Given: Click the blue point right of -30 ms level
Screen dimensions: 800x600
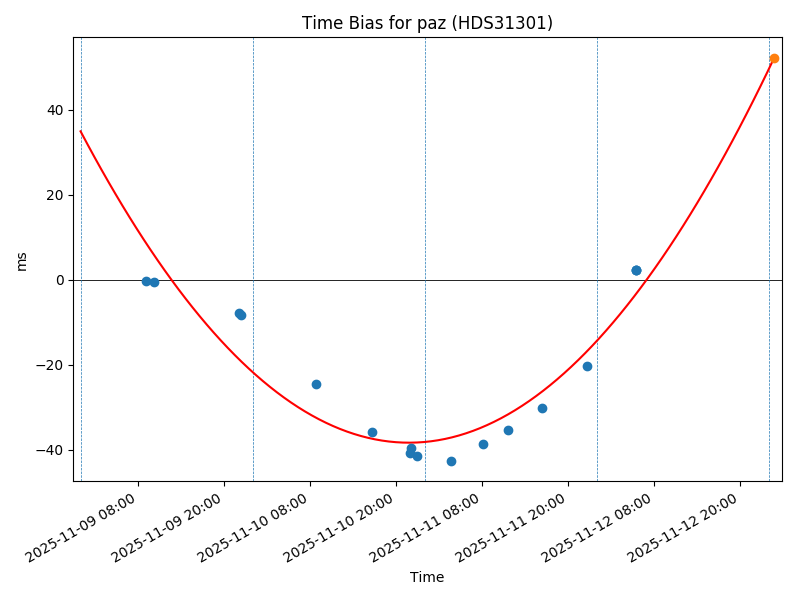Looking at the screenshot, I should click(542, 408).
